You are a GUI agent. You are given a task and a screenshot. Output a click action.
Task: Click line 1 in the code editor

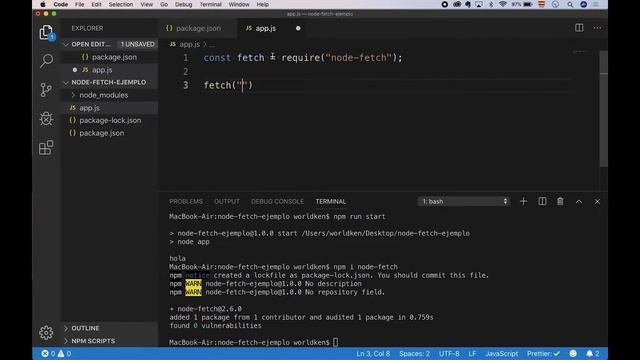tap(303, 58)
